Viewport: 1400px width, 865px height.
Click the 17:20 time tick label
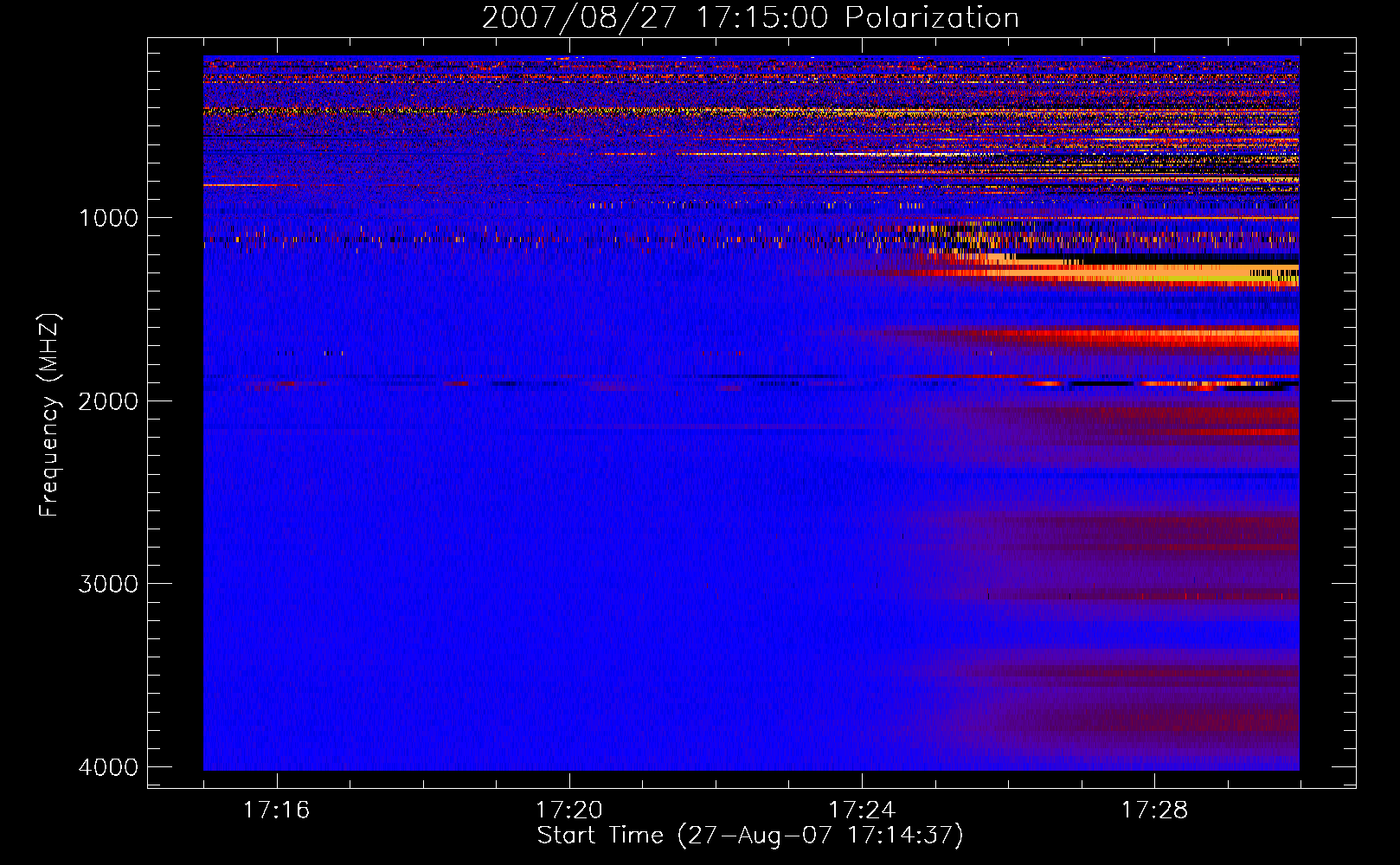pos(569,810)
